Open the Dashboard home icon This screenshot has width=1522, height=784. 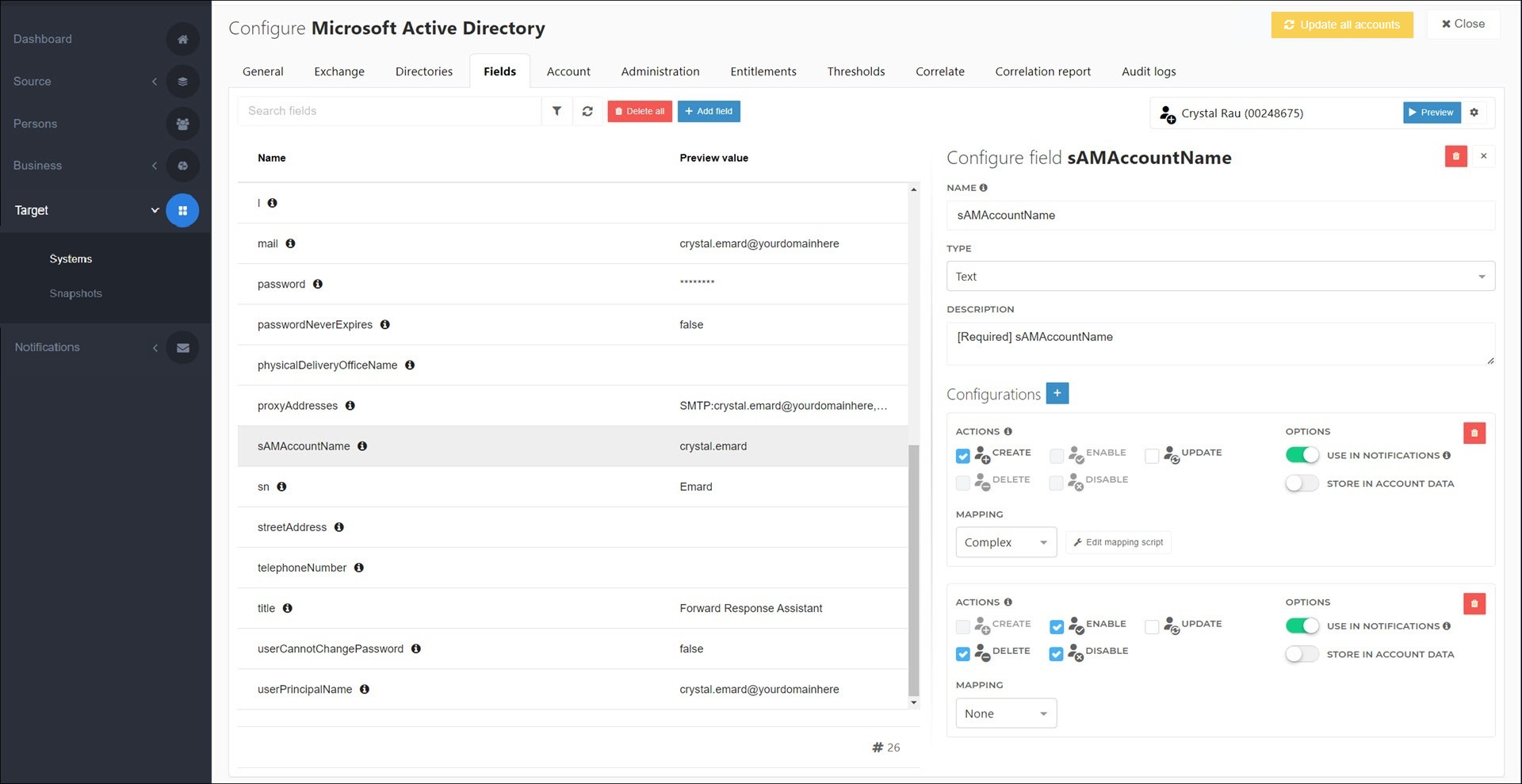pos(182,39)
